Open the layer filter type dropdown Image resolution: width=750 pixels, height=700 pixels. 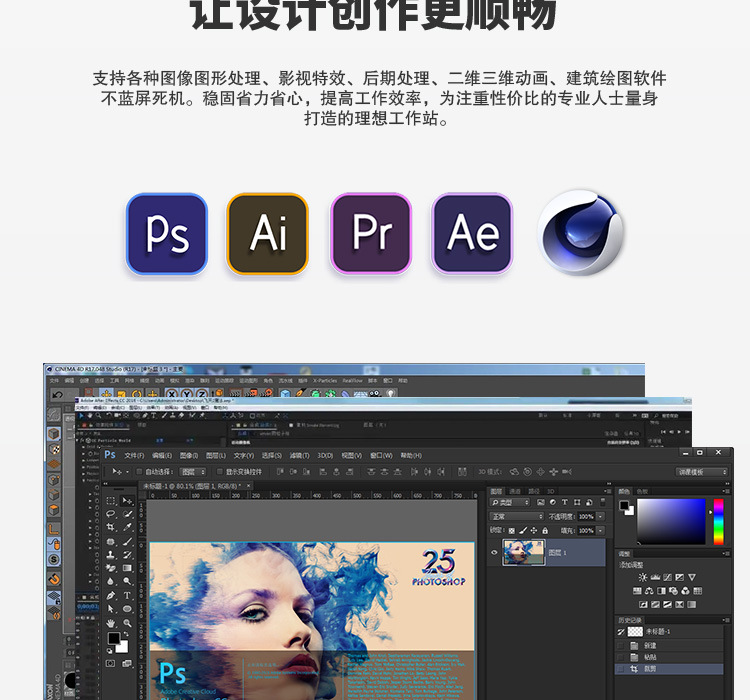tap(510, 502)
